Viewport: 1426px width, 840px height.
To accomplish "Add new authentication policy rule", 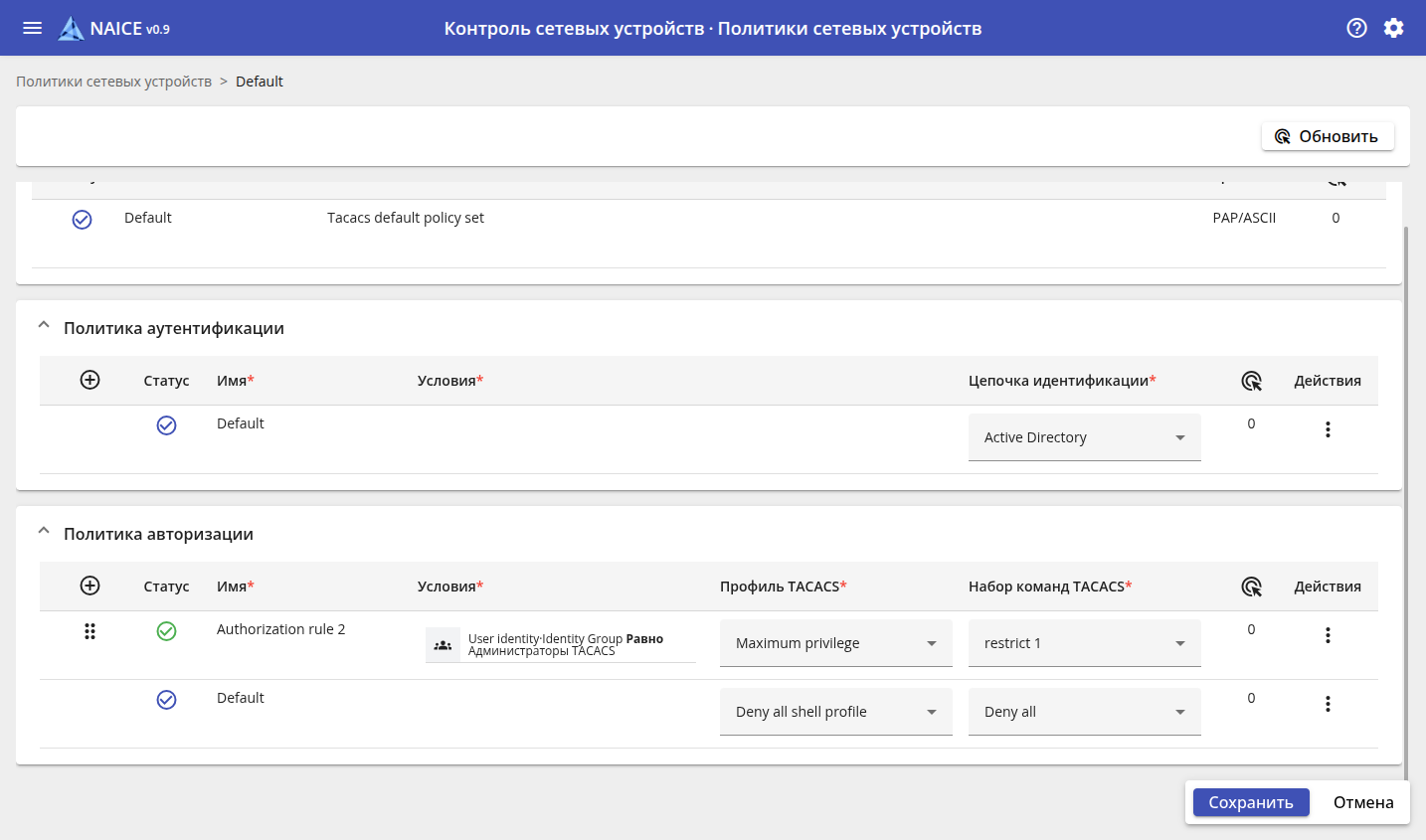I will (x=89, y=380).
